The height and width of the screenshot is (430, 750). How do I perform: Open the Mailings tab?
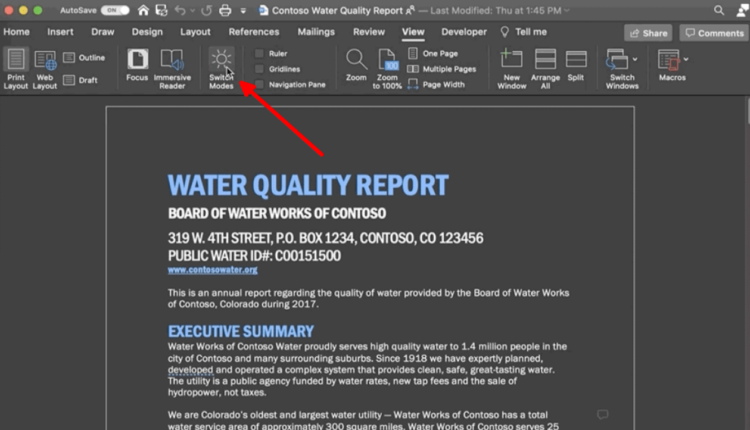coord(316,32)
